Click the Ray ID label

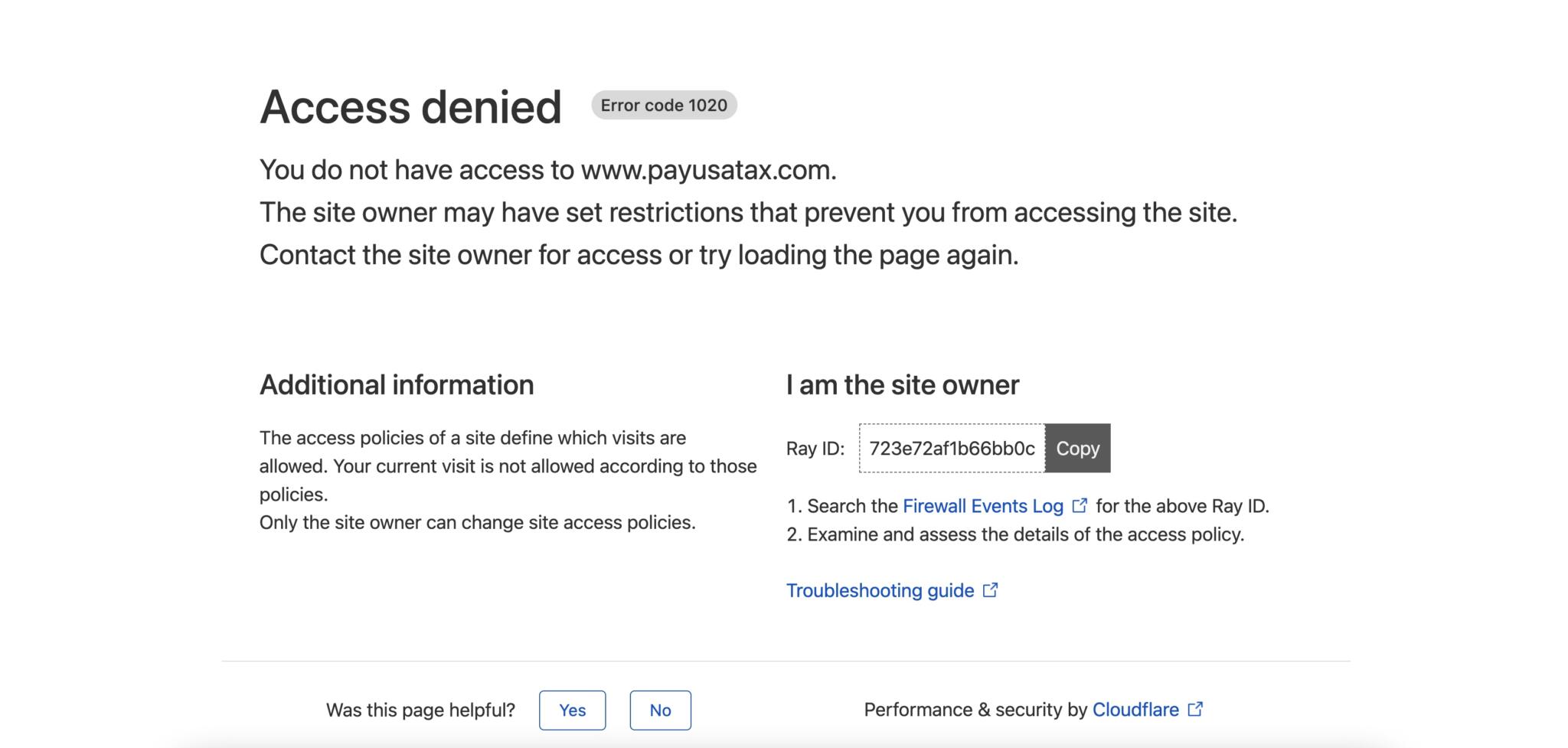tap(815, 449)
